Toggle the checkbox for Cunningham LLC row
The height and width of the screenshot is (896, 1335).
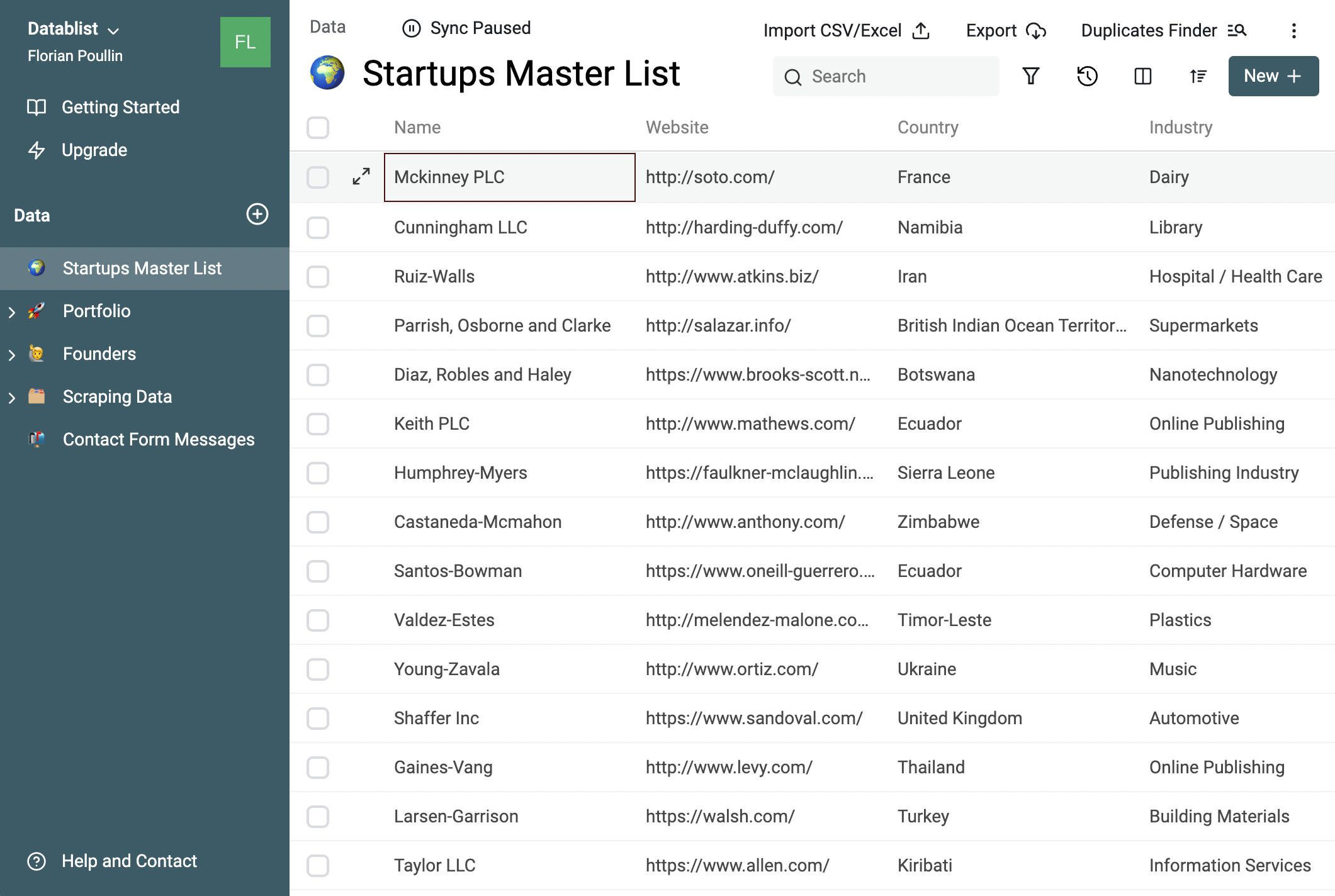(x=319, y=226)
